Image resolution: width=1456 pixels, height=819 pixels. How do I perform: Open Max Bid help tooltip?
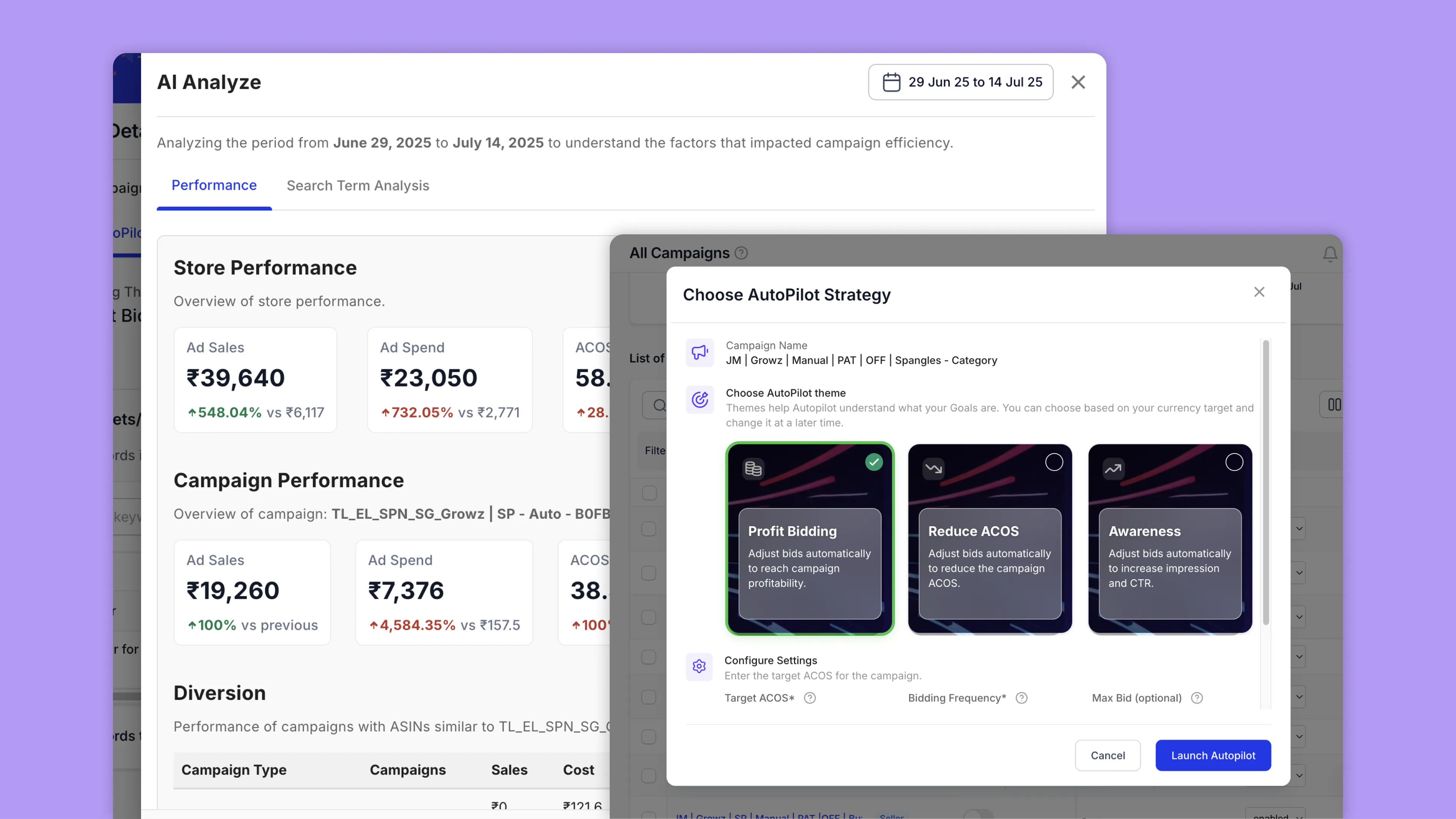pos(1197,698)
